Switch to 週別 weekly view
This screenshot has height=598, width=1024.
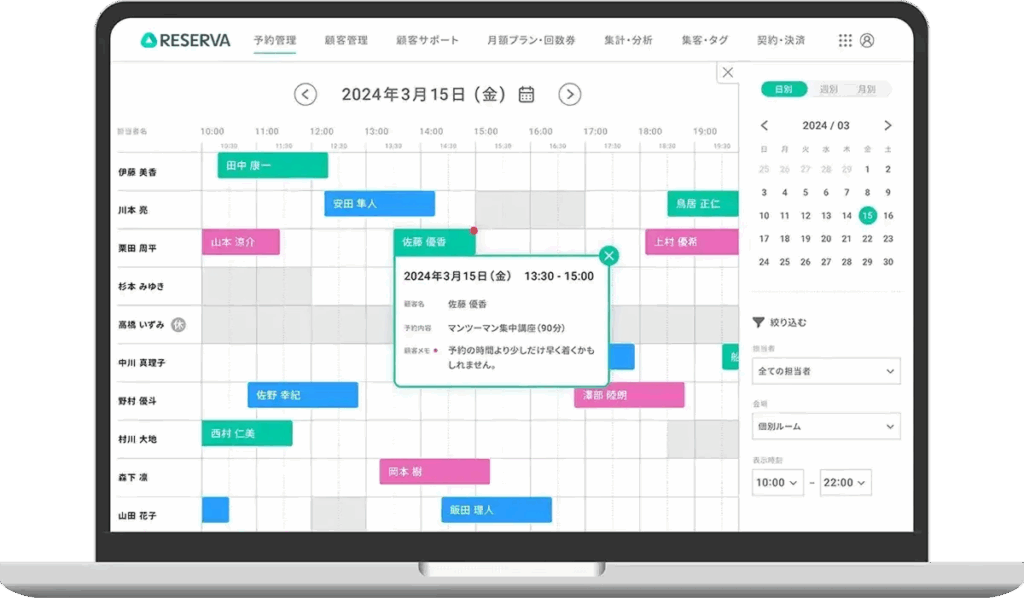[x=828, y=89]
